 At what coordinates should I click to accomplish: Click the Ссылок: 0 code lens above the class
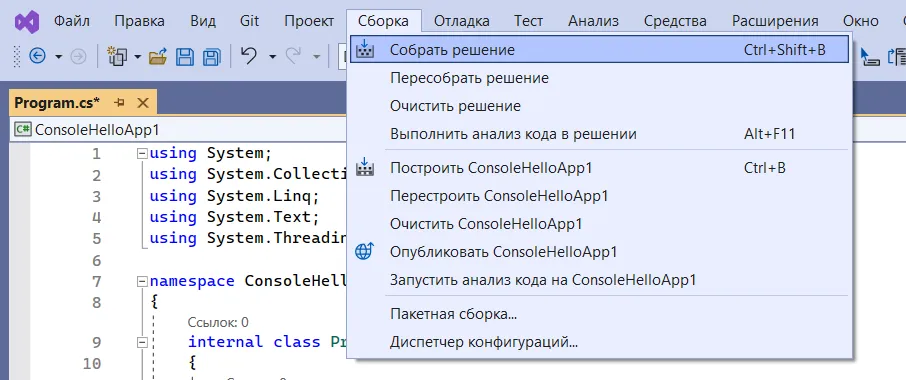tap(218, 322)
